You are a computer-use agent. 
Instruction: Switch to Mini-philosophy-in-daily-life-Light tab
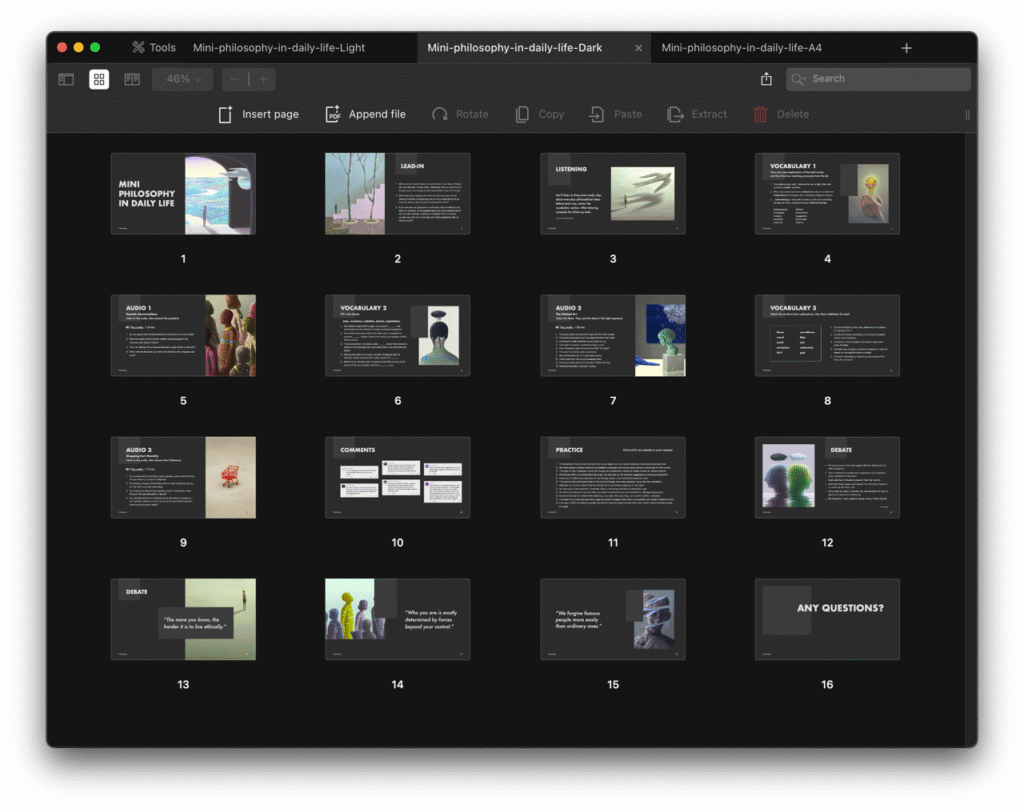click(x=279, y=47)
